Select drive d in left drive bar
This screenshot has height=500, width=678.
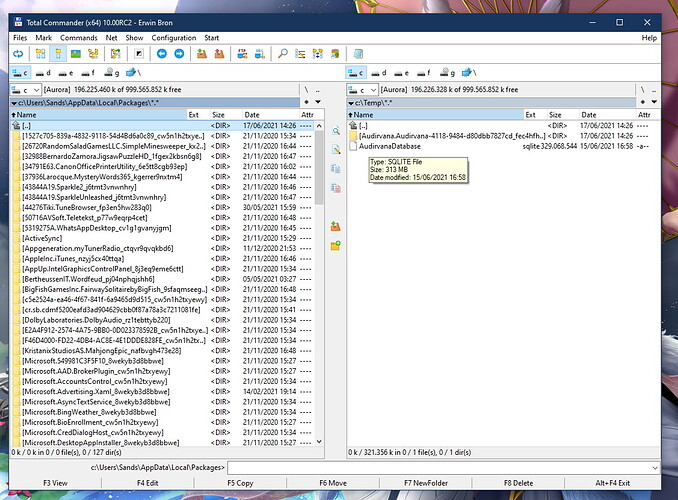(43, 73)
